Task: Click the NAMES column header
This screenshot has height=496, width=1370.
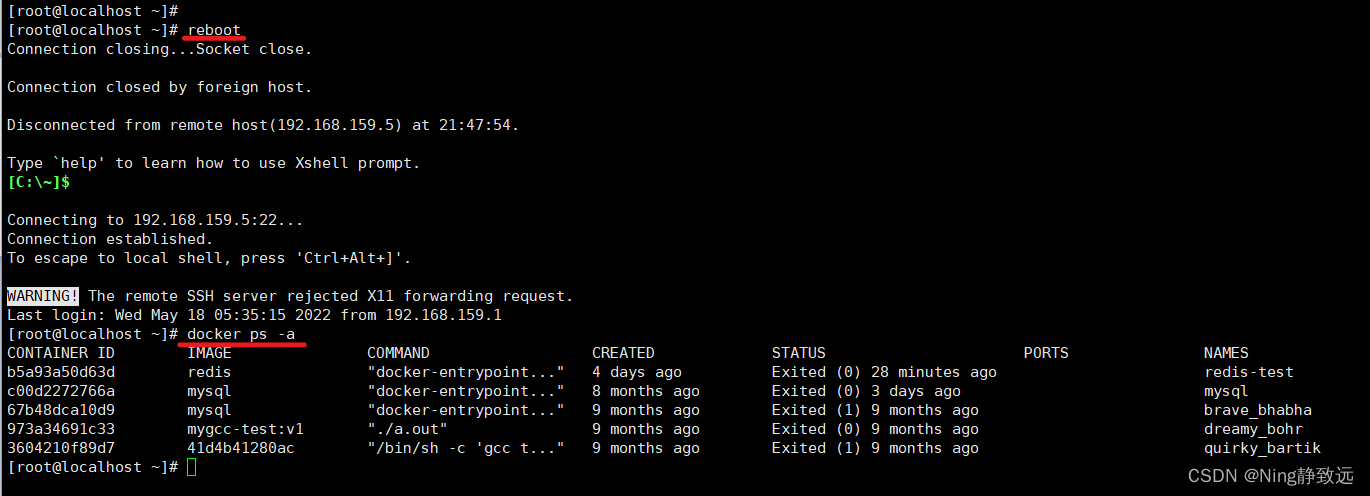Action: pos(1226,353)
